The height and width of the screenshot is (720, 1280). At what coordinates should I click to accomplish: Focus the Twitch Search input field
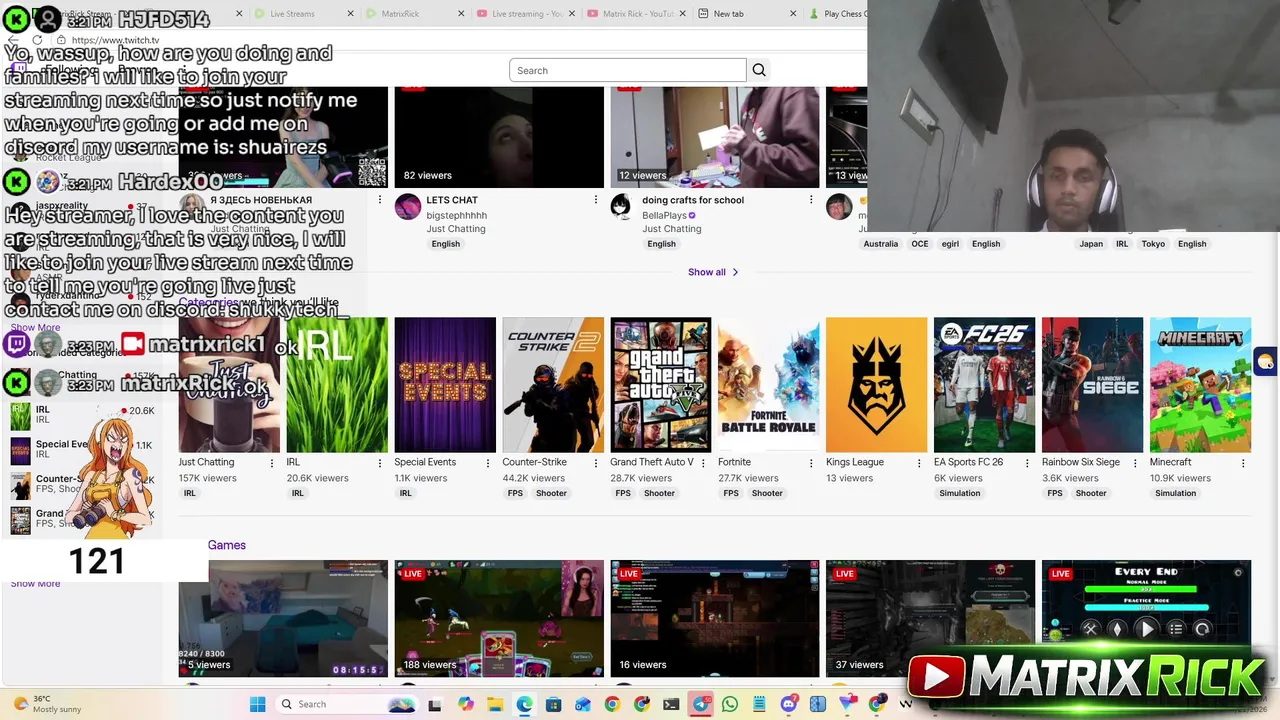pyautogui.click(x=628, y=70)
